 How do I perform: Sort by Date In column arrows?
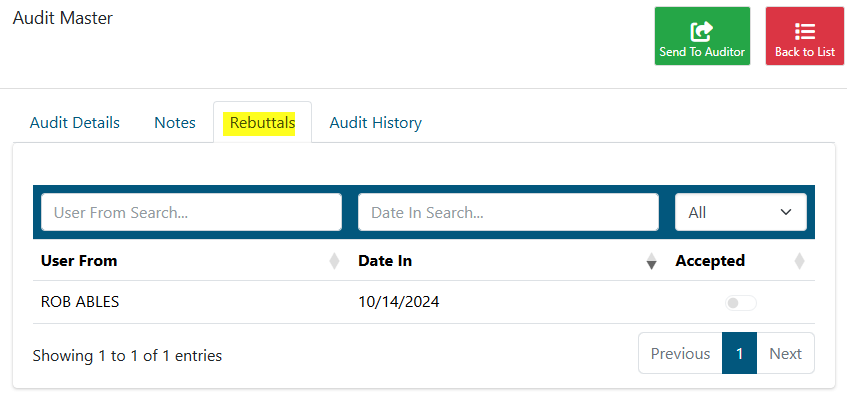(651, 261)
